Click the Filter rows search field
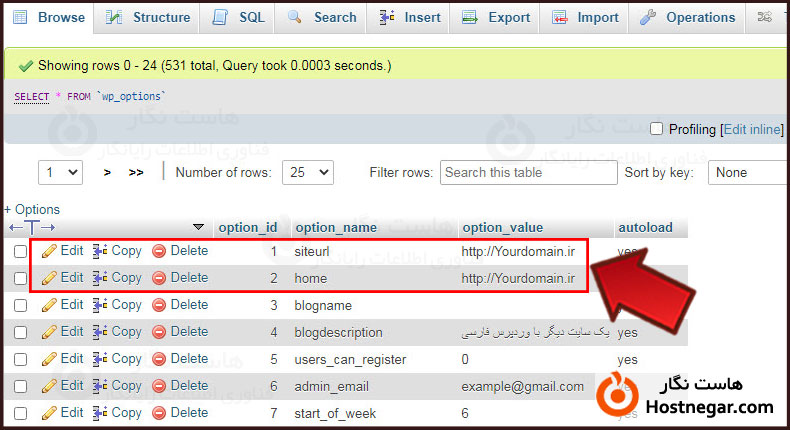The width and height of the screenshot is (790, 430). (x=528, y=172)
